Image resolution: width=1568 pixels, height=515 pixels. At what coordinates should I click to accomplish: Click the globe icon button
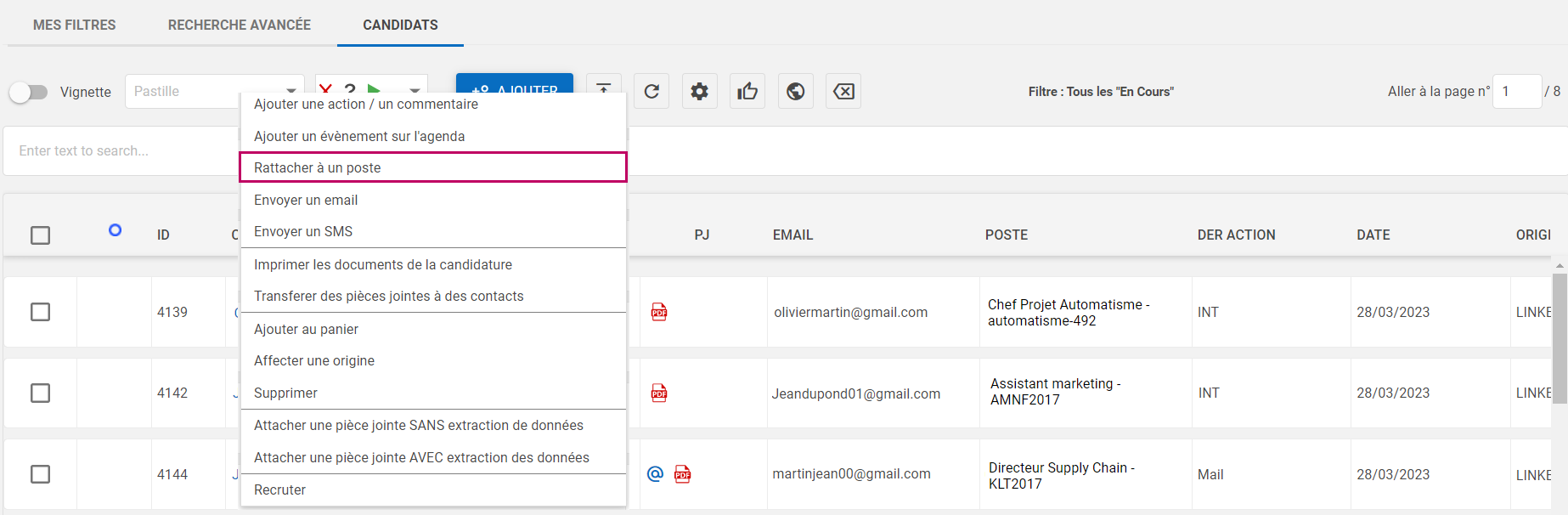tap(796, 91)
